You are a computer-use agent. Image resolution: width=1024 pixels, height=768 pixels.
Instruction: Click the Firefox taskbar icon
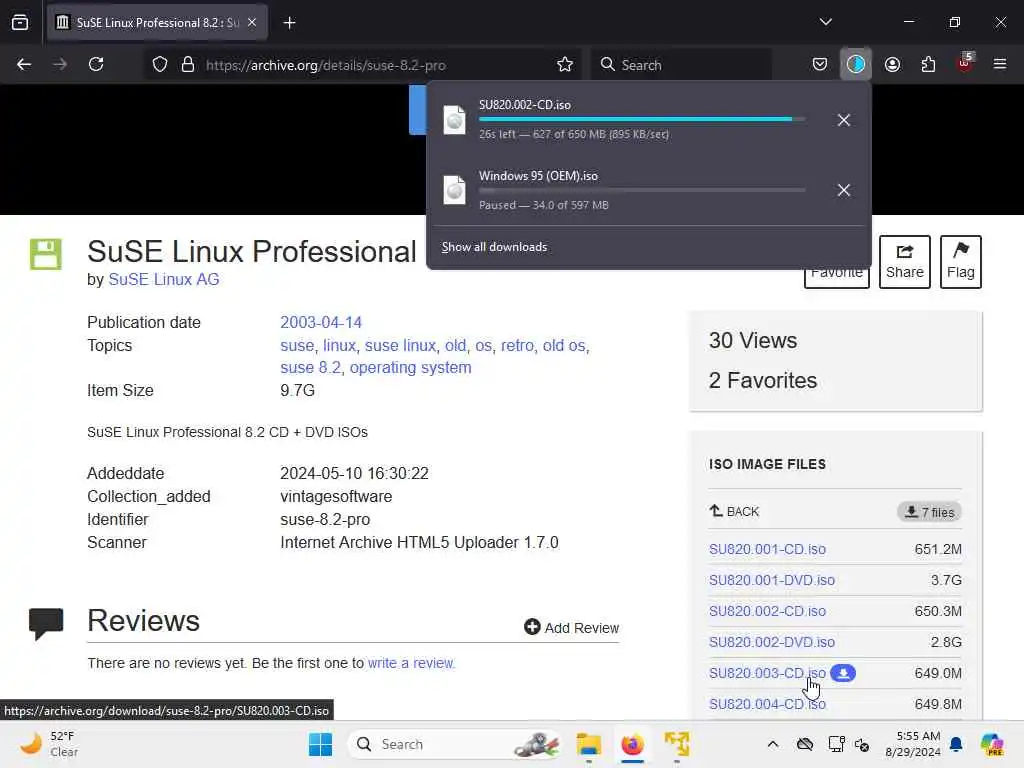tap(632, 744)
